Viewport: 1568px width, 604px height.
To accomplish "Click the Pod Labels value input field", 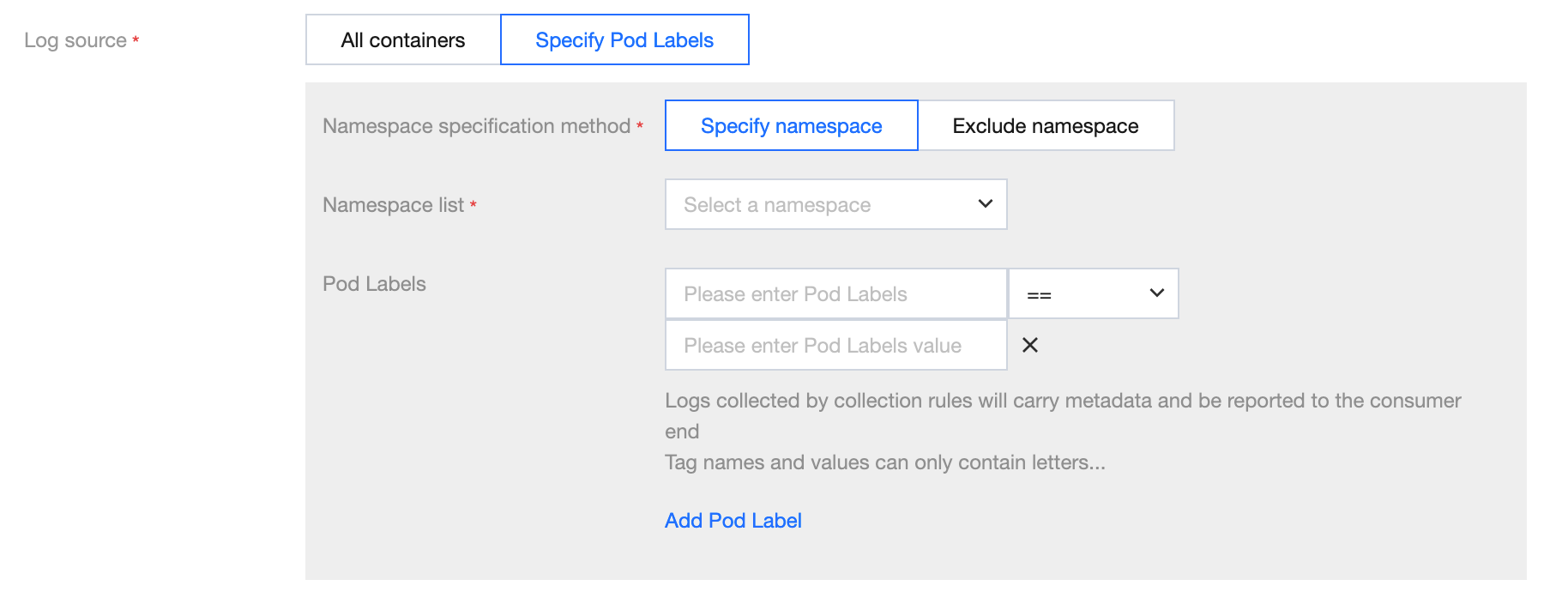I will [835, 346].
